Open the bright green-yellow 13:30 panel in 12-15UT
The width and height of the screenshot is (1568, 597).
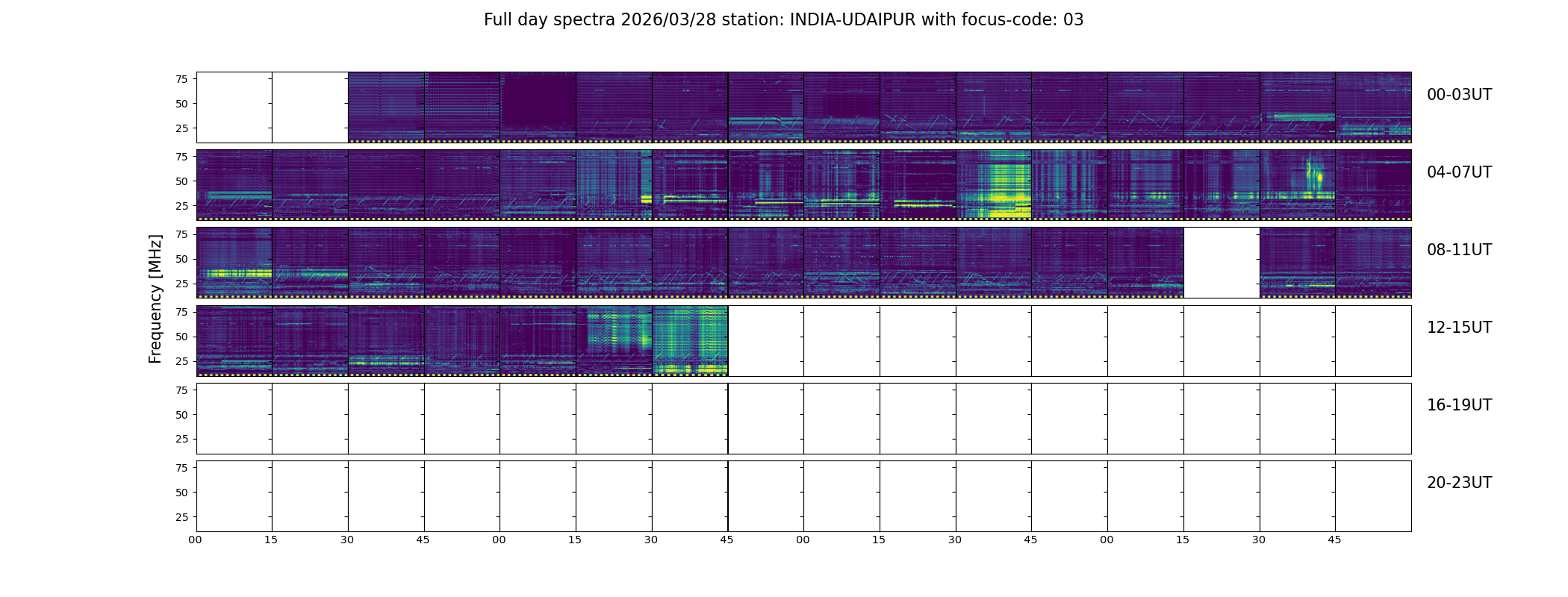point(690,340)
